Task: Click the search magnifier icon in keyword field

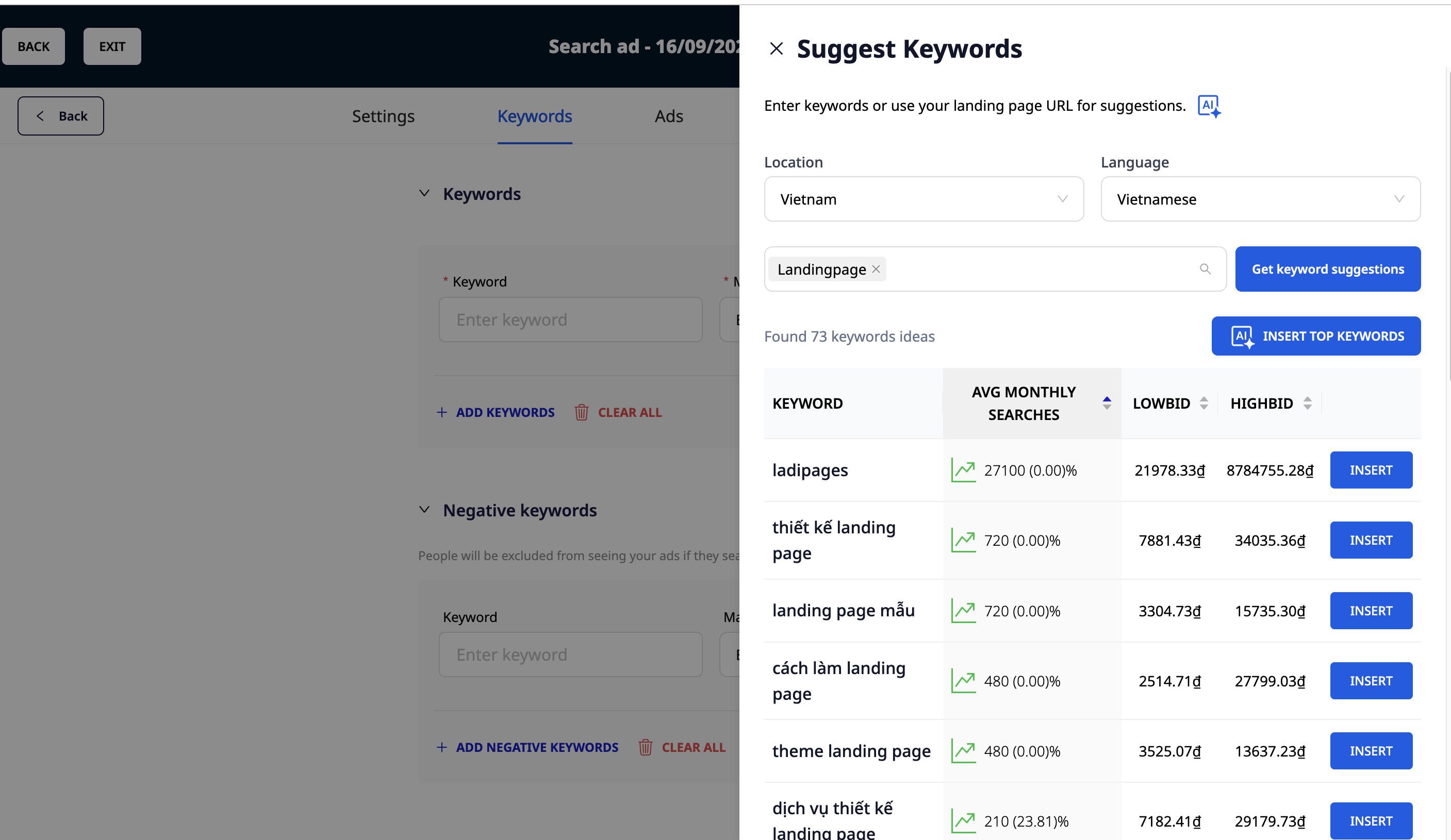Action: click(x=1205, y=269)
